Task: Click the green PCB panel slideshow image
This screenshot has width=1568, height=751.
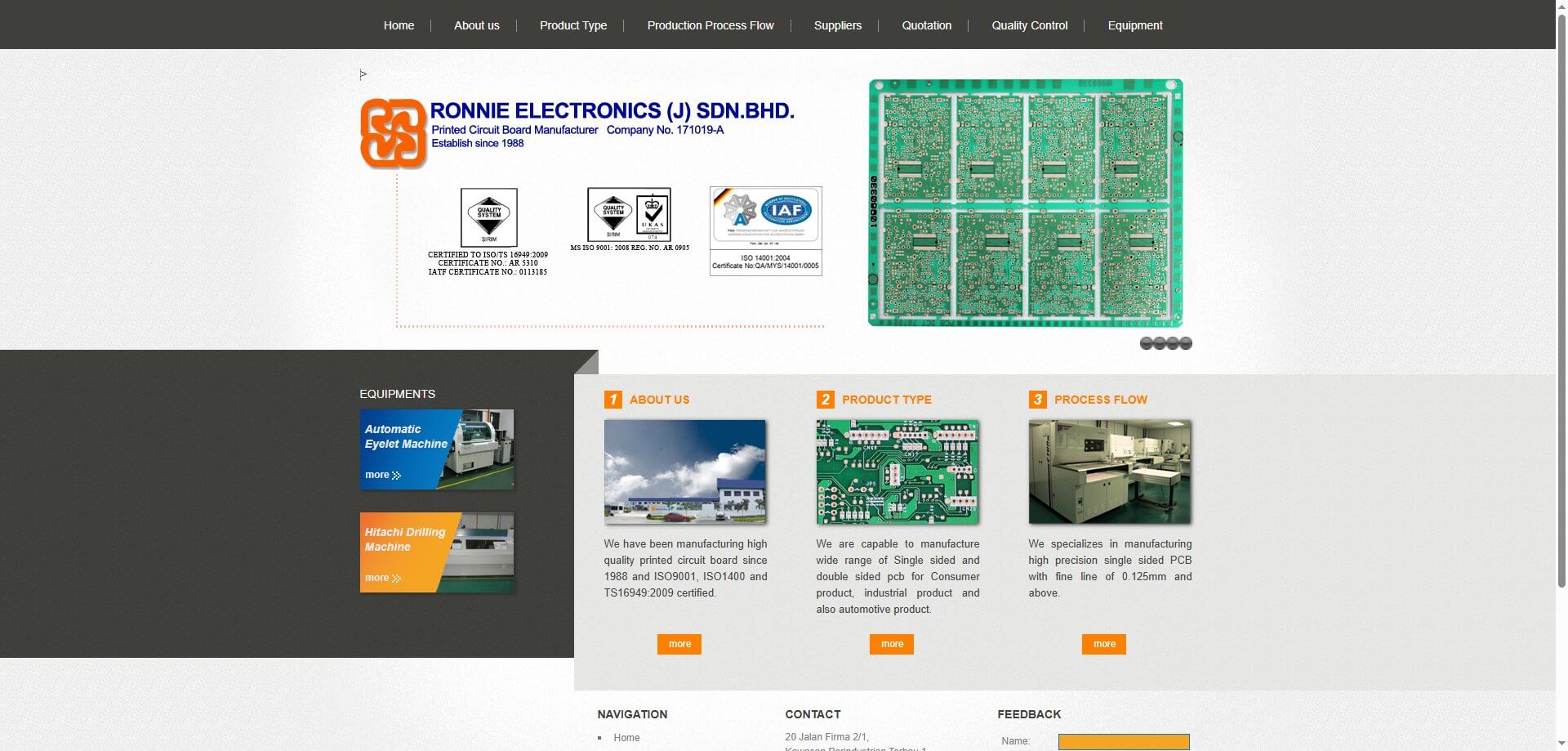Action: 1025,203
